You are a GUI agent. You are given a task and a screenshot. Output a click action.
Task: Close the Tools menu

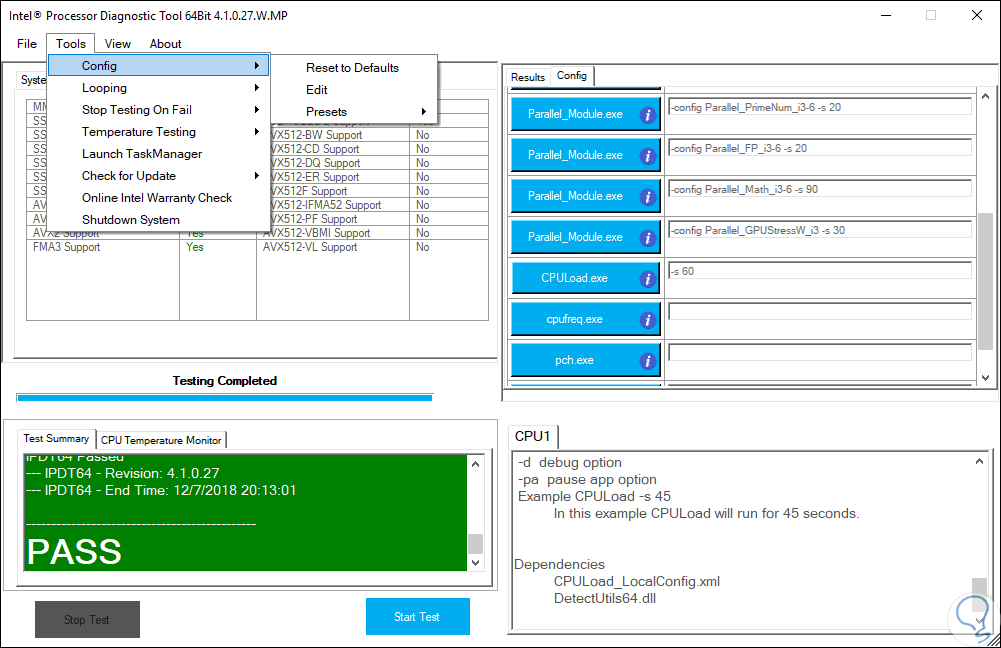[x=71, y=43]
